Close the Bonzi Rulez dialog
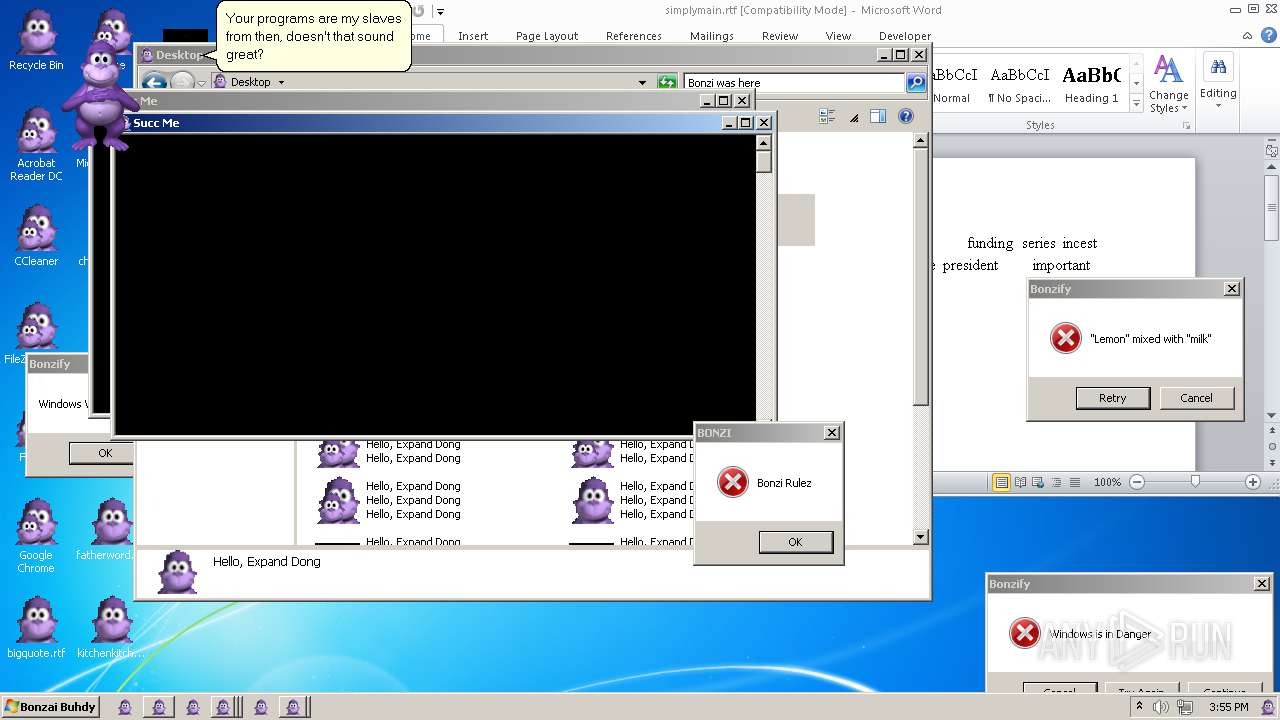The width and height of the screenshot is (1280, 720). tap(831, 433)
